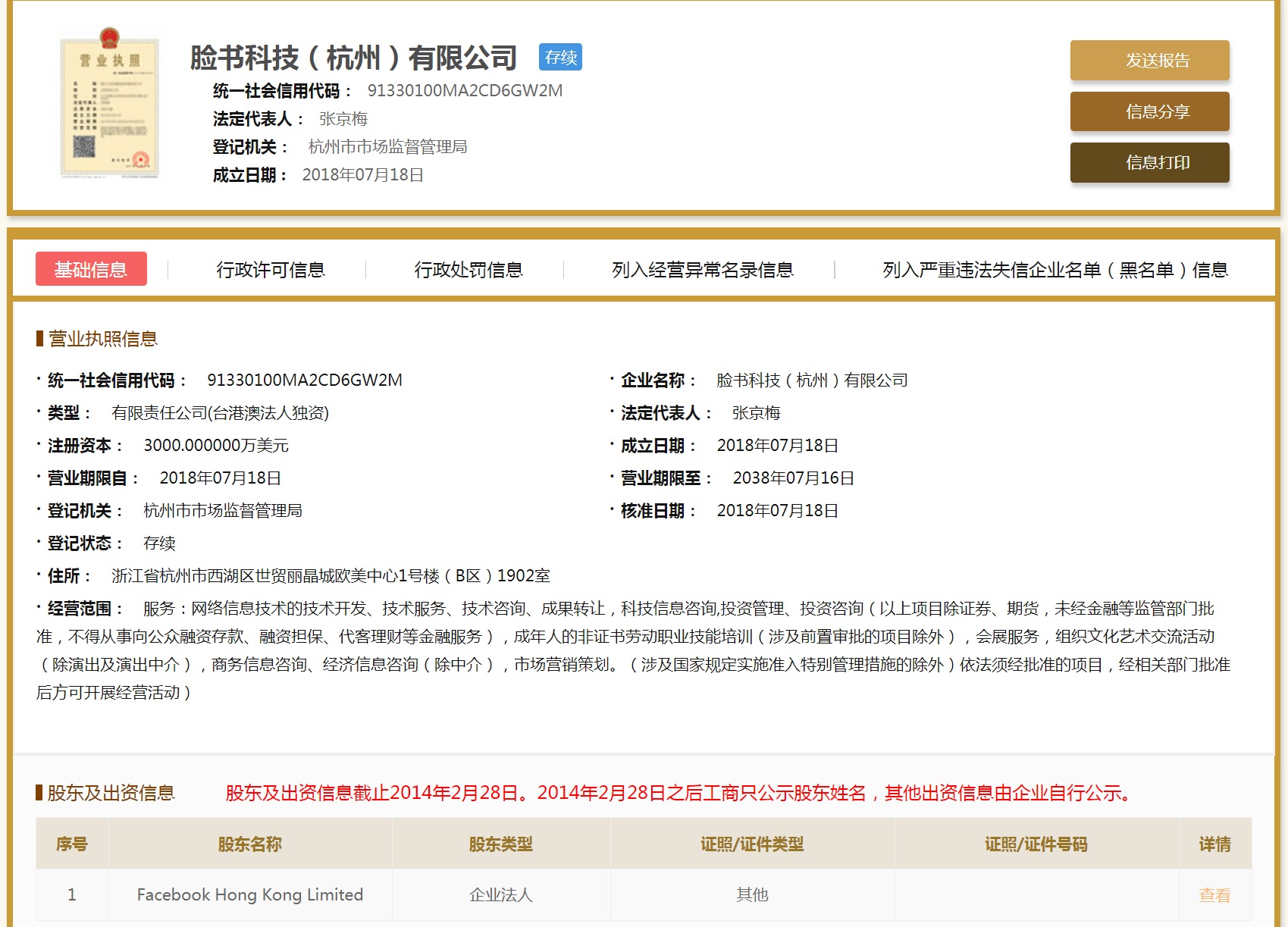Click the 其他 certificate type cell
1288x927 pixels.
pyautogui.click(x=752, y=895)
